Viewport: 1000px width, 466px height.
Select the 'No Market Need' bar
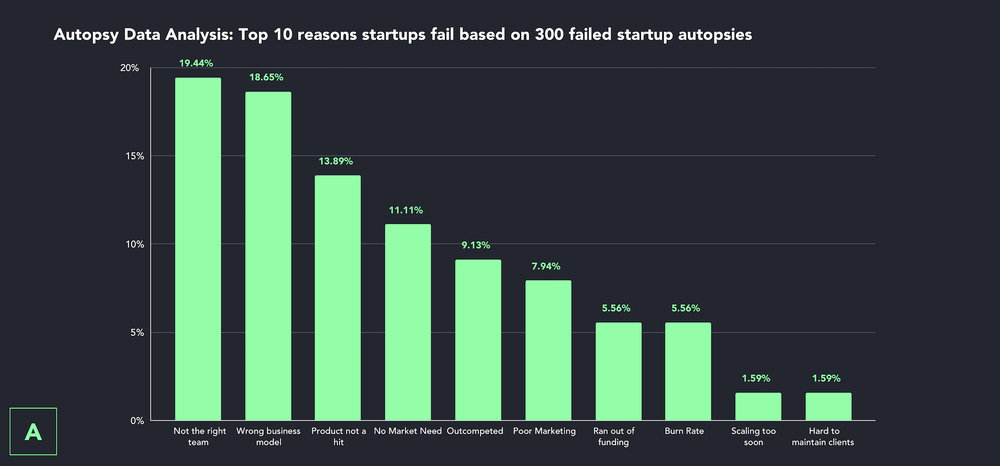click(x=408, y=323)
